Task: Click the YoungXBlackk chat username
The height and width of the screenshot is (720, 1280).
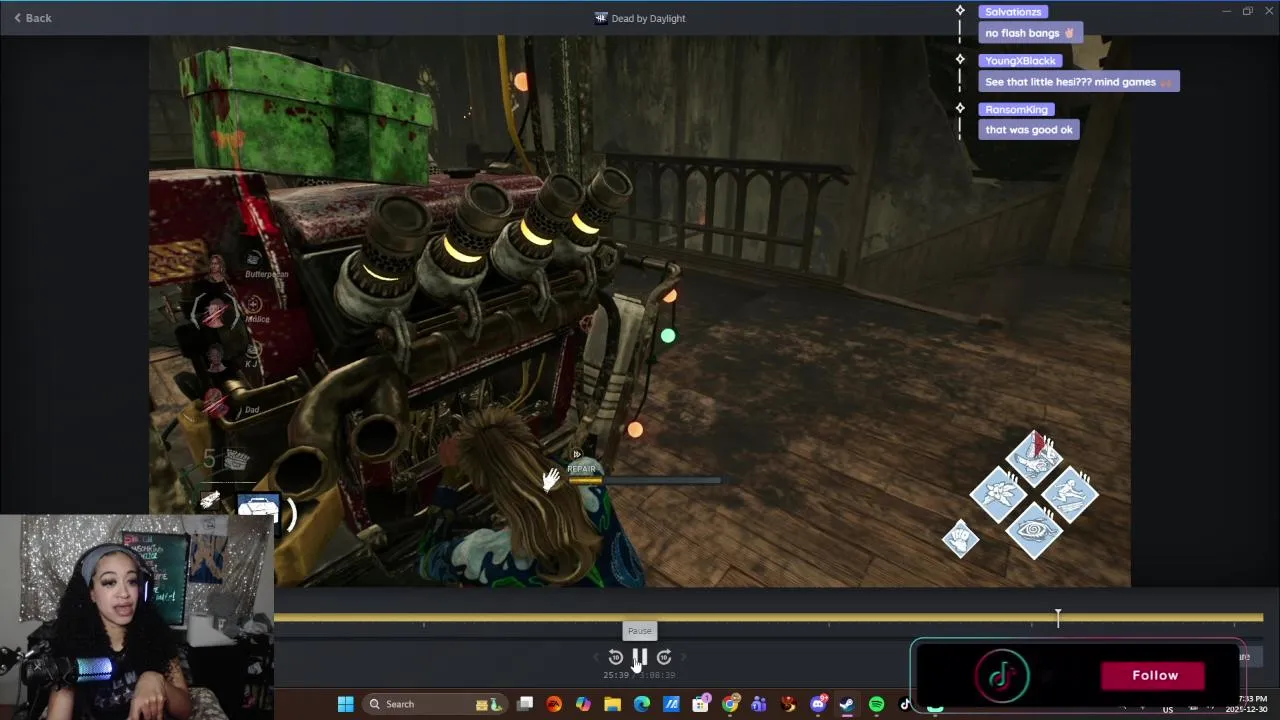Action: pos(1020,61)
